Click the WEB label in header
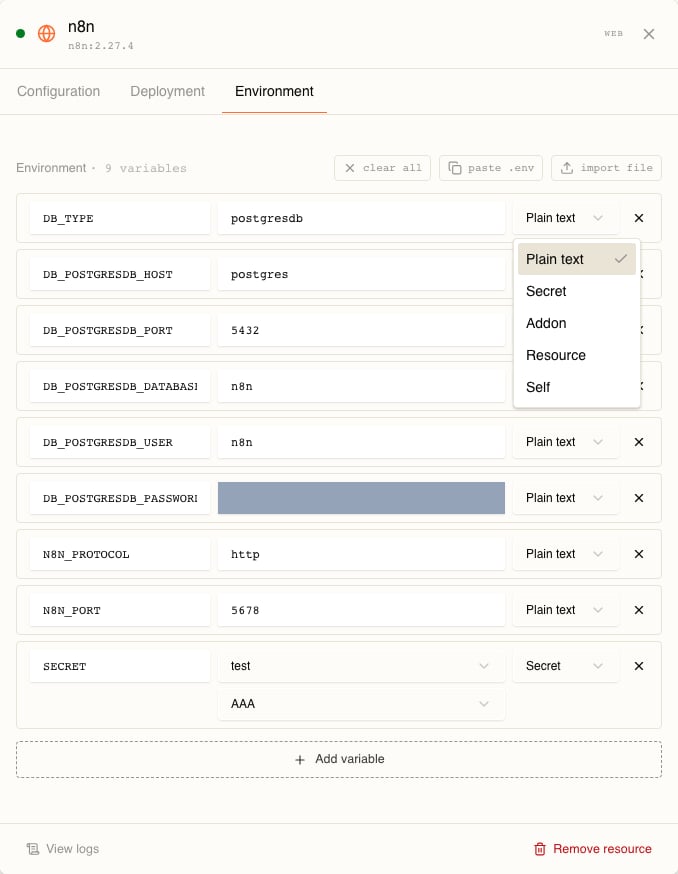The height and width of the screenshot is (874, 678). pos(613,33)
